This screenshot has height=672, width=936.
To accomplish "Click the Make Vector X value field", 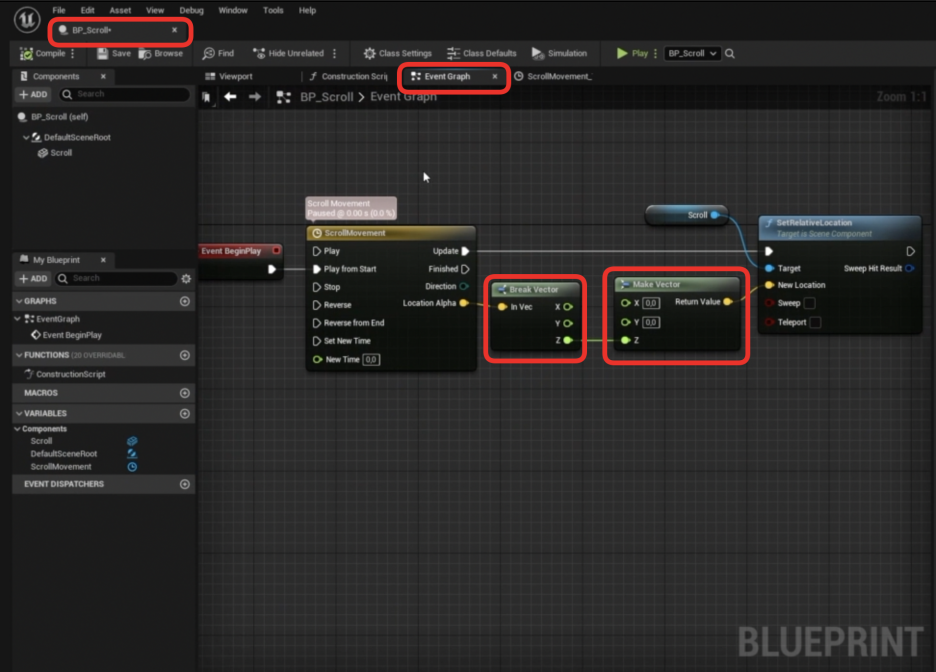I will point(651,303).
